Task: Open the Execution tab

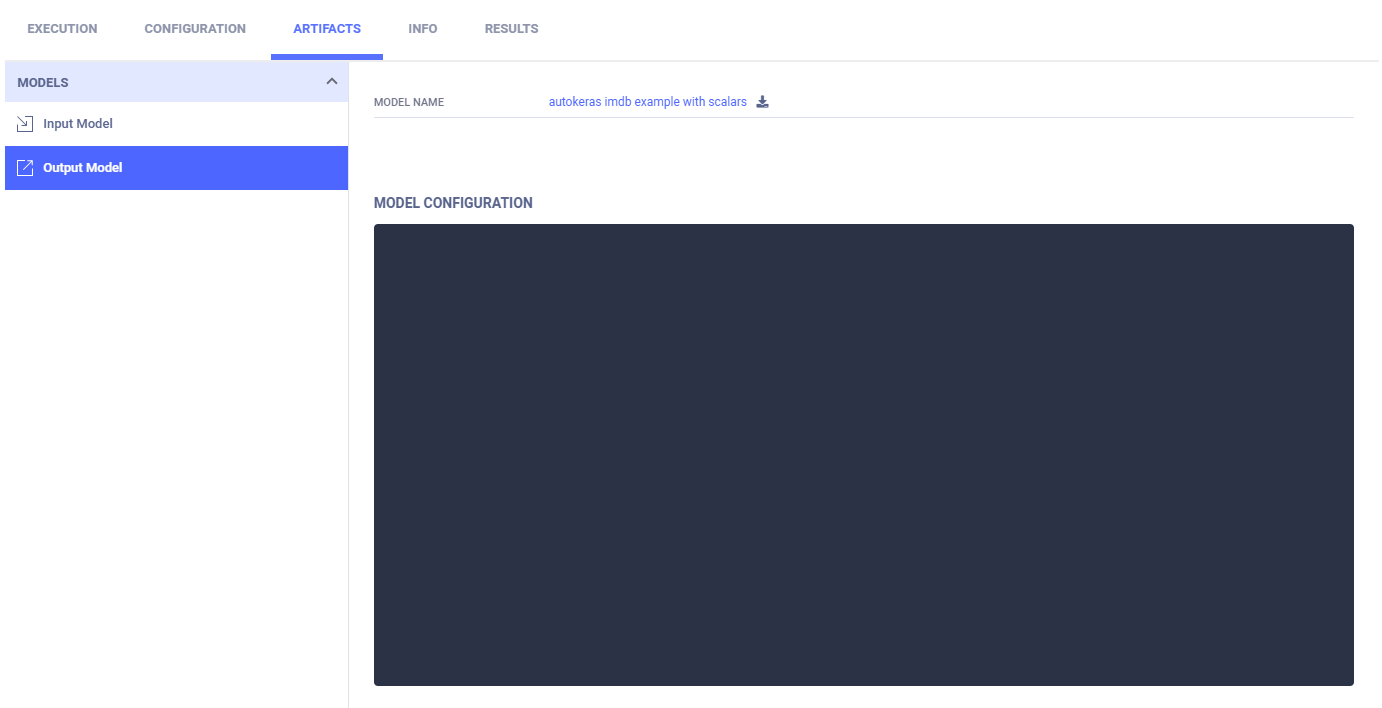Action: click(x=62, y=29)
